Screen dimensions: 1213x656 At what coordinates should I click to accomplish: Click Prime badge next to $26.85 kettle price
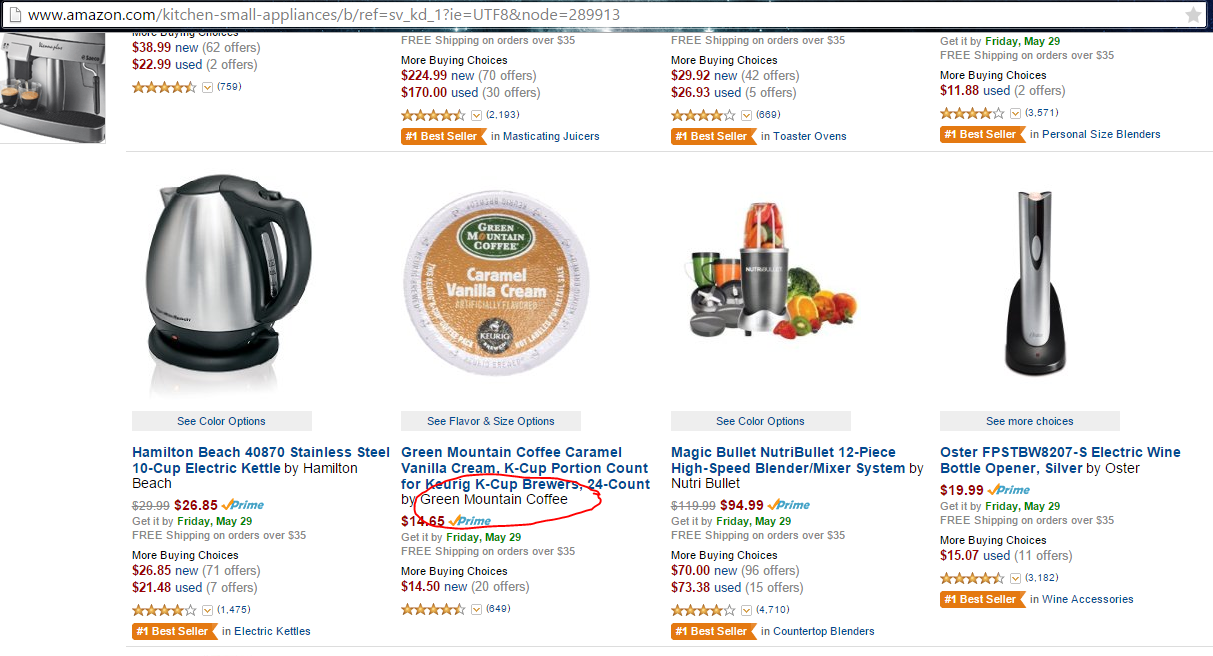243,505
